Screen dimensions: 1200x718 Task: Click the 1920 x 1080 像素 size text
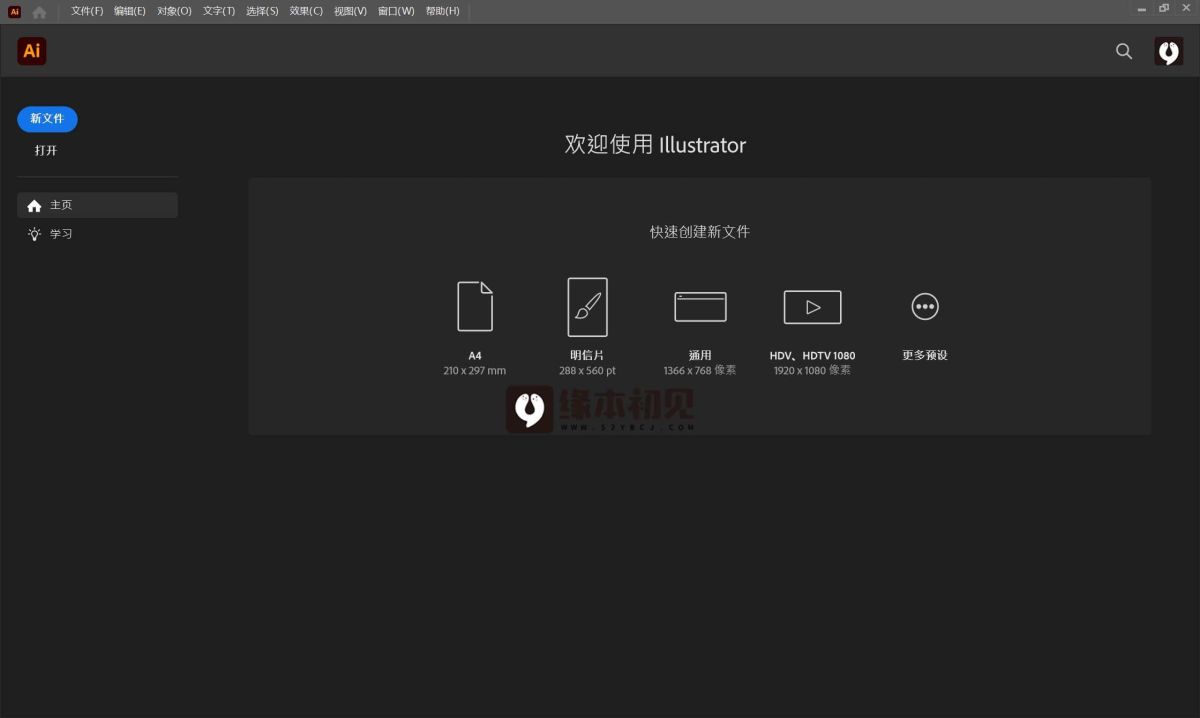tap(812, 370)
